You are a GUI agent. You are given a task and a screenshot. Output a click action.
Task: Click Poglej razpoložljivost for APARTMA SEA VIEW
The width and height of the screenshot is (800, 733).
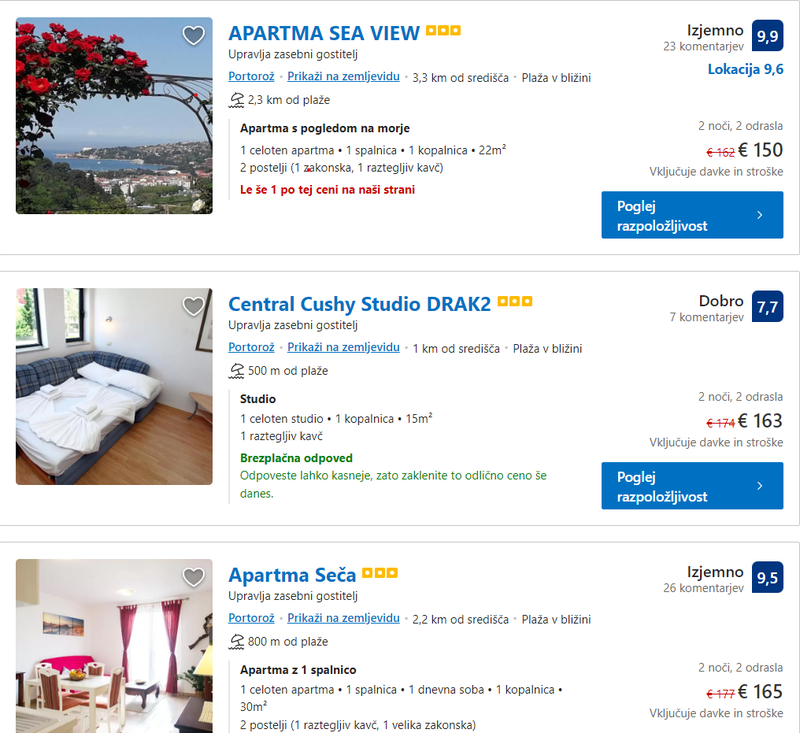click(x=692, y=215)
